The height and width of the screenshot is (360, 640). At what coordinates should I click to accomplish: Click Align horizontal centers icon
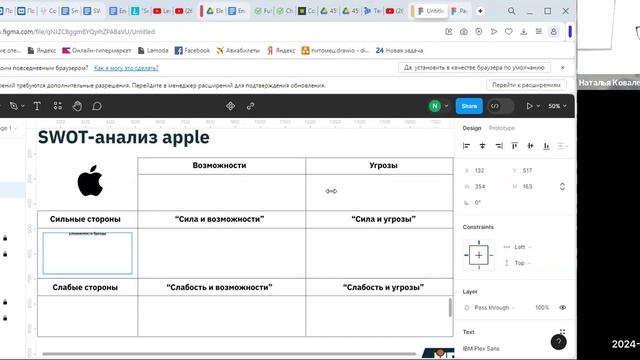click(482, 146)
